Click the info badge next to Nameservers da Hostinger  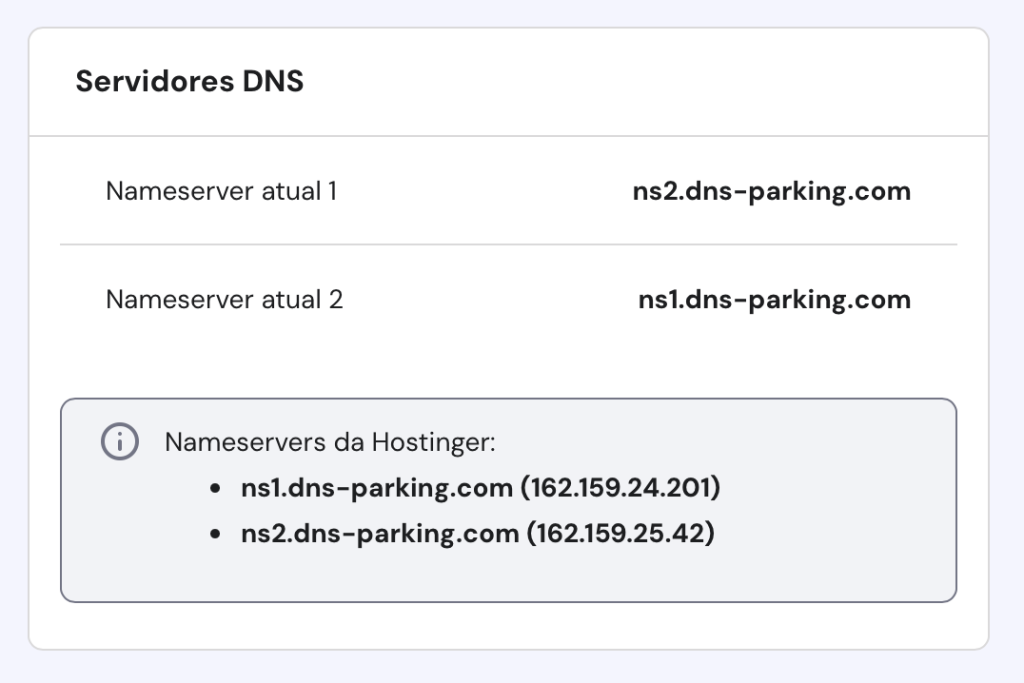(119, 441)
